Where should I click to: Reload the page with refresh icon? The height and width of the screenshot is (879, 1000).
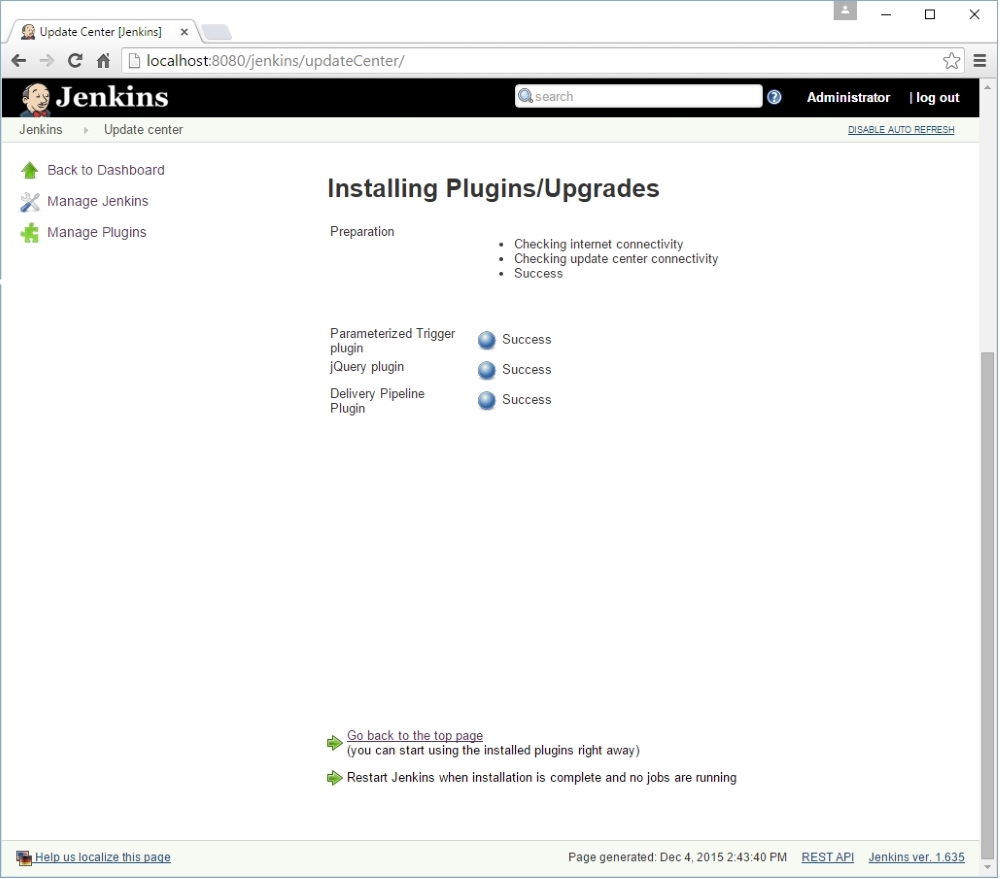pos(75,61)
